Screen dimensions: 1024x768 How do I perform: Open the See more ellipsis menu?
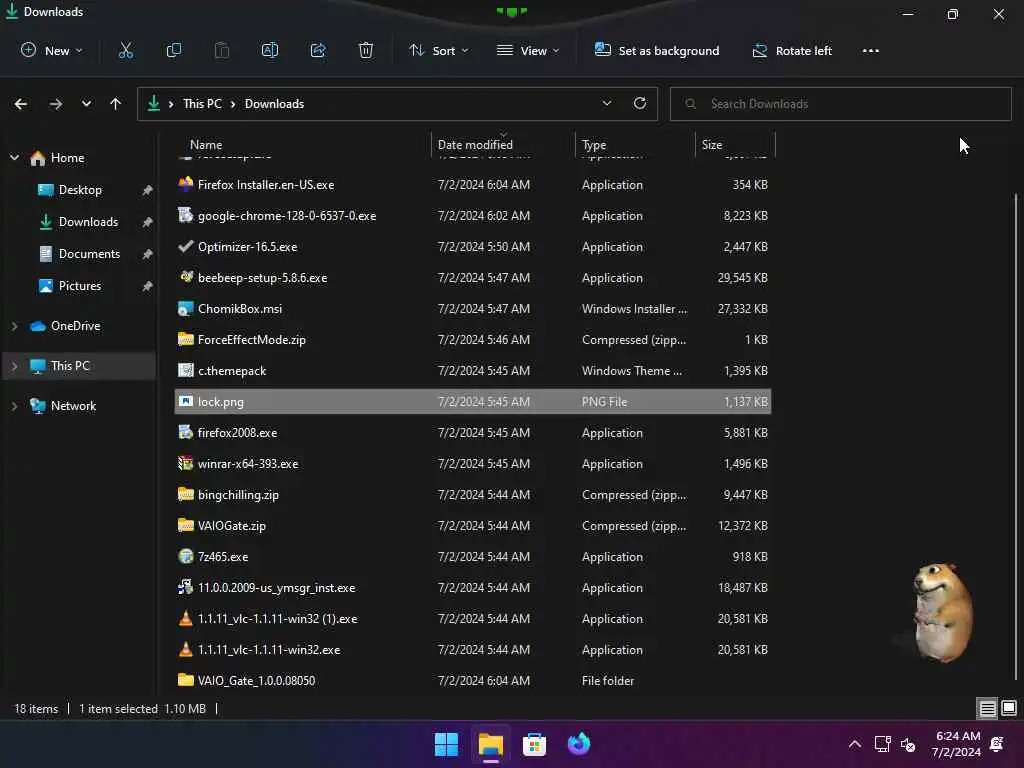(871, 50)
